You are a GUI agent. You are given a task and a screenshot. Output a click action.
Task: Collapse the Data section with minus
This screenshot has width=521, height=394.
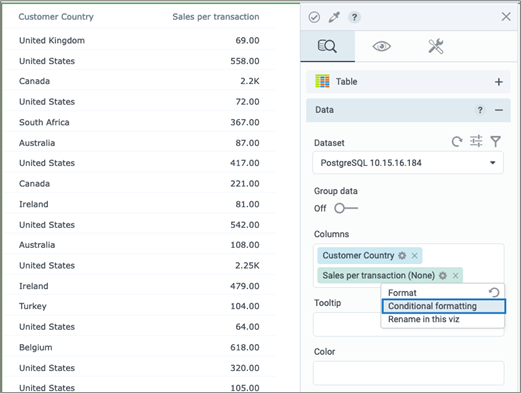coord(499,110)
